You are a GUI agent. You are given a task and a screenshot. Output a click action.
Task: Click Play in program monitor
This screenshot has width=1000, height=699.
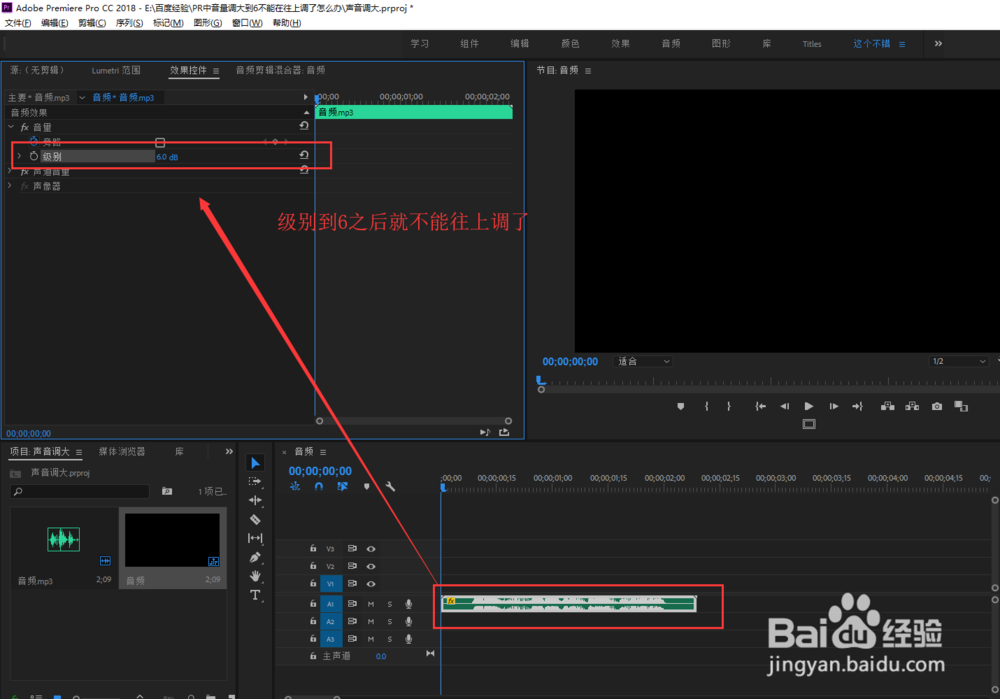coord(809,406)
